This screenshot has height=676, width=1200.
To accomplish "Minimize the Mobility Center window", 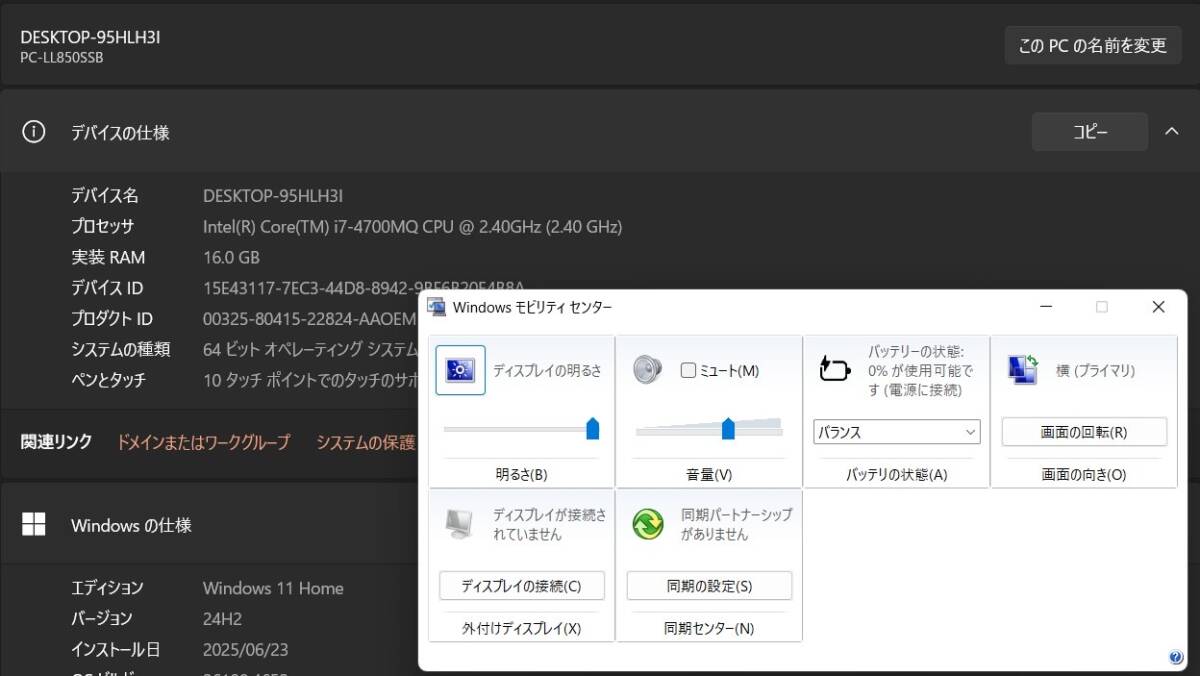I will click(1045, 307).
